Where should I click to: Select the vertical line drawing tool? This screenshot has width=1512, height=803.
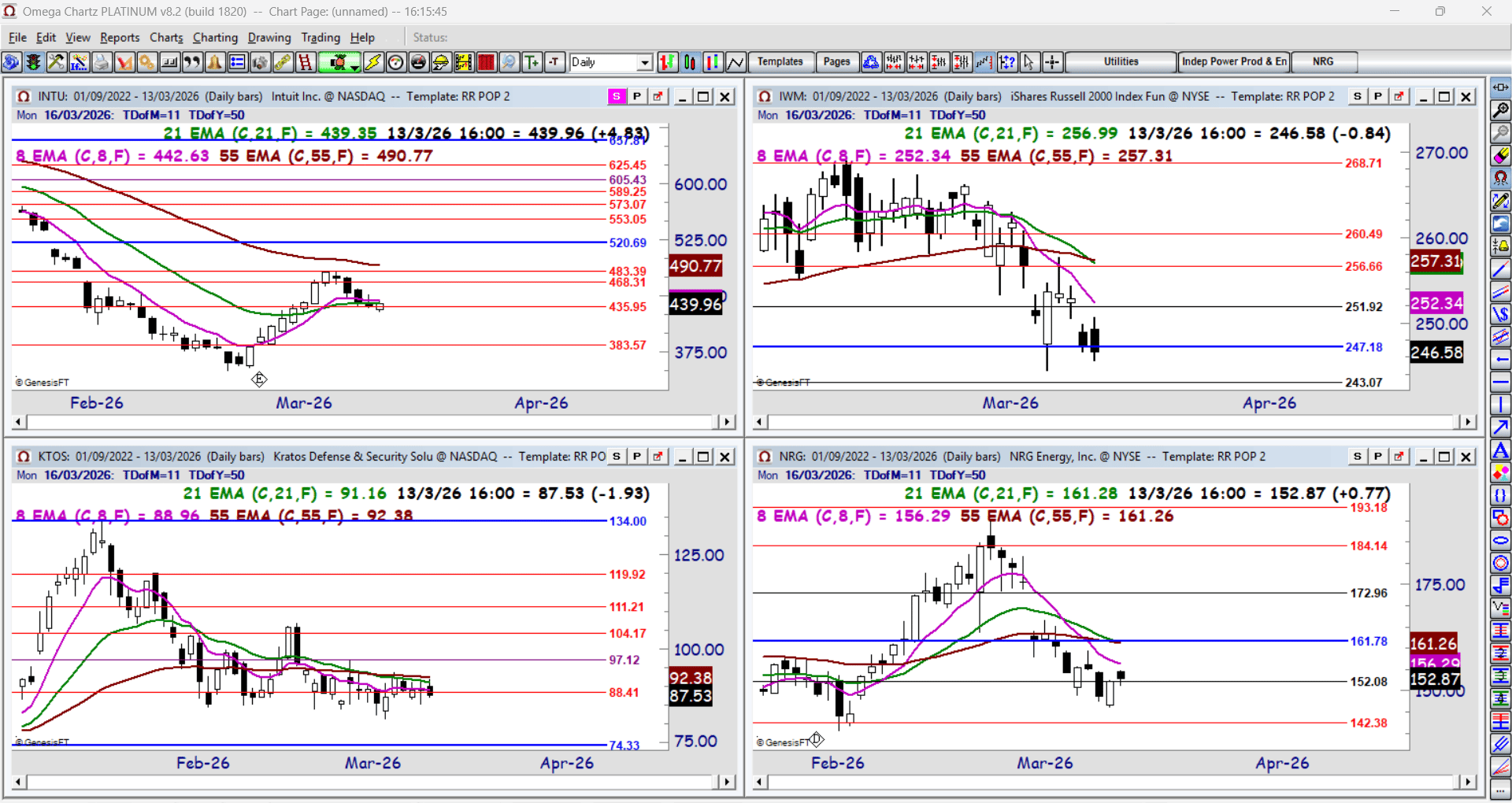point(1501,405)
